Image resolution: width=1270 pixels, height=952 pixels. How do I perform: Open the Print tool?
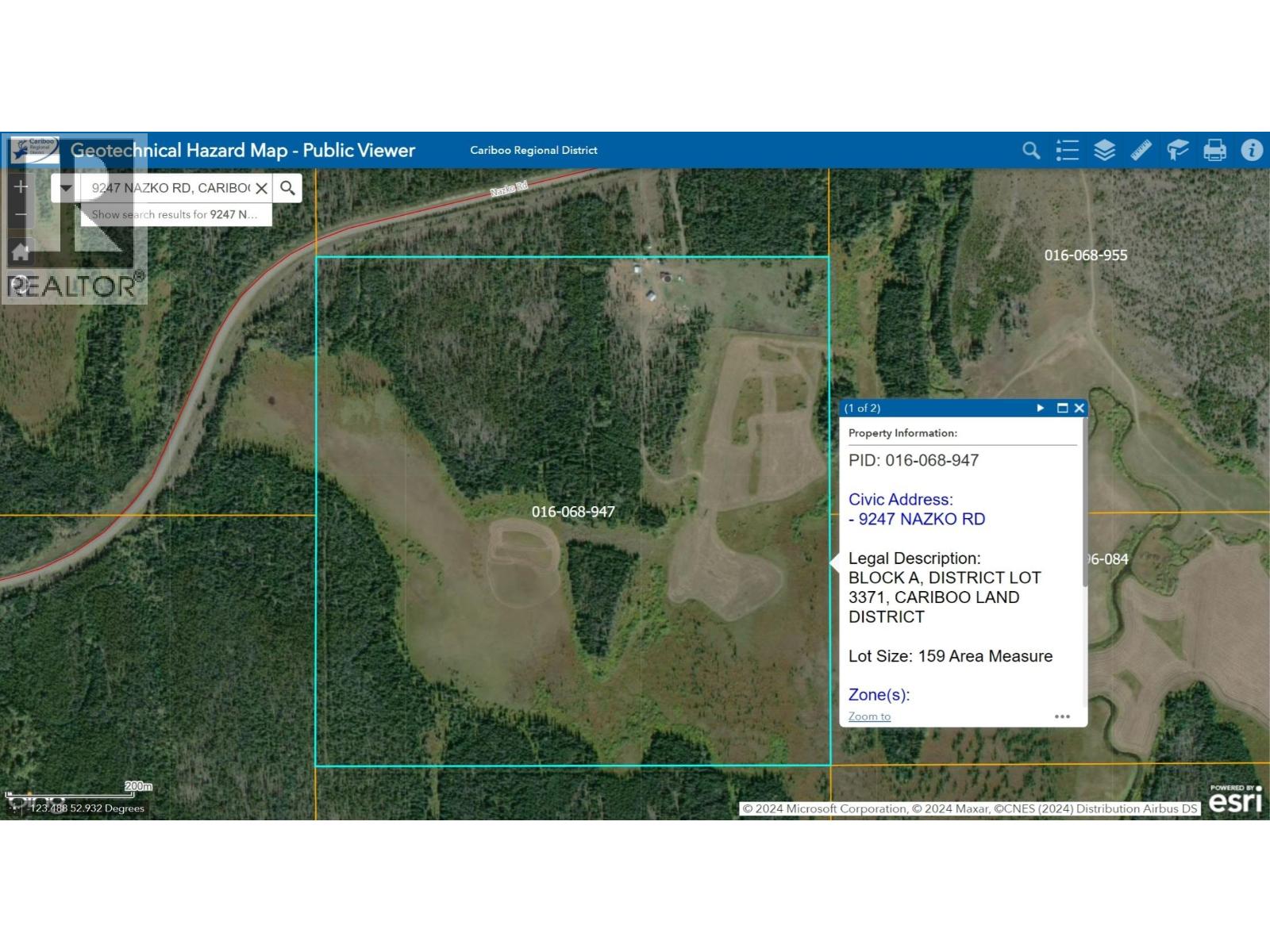tap(1212, 150)
